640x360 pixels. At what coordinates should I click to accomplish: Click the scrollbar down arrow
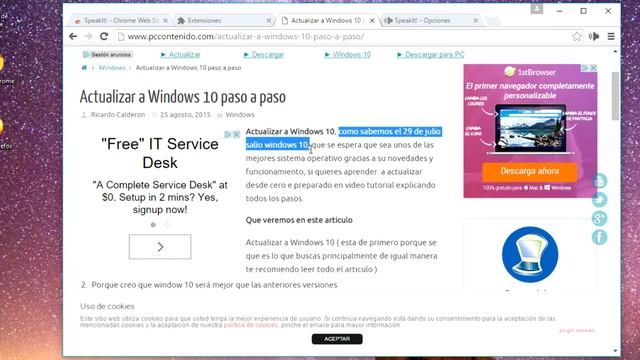click(615, 351)
